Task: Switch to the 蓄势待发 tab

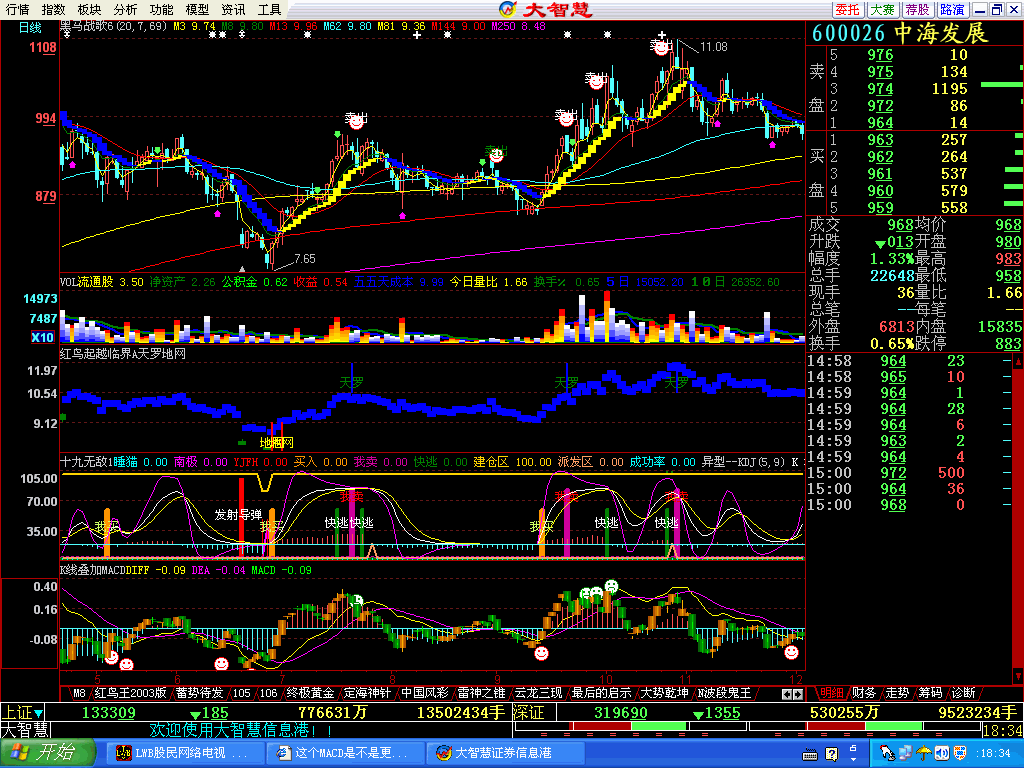Action: [199, 693]
